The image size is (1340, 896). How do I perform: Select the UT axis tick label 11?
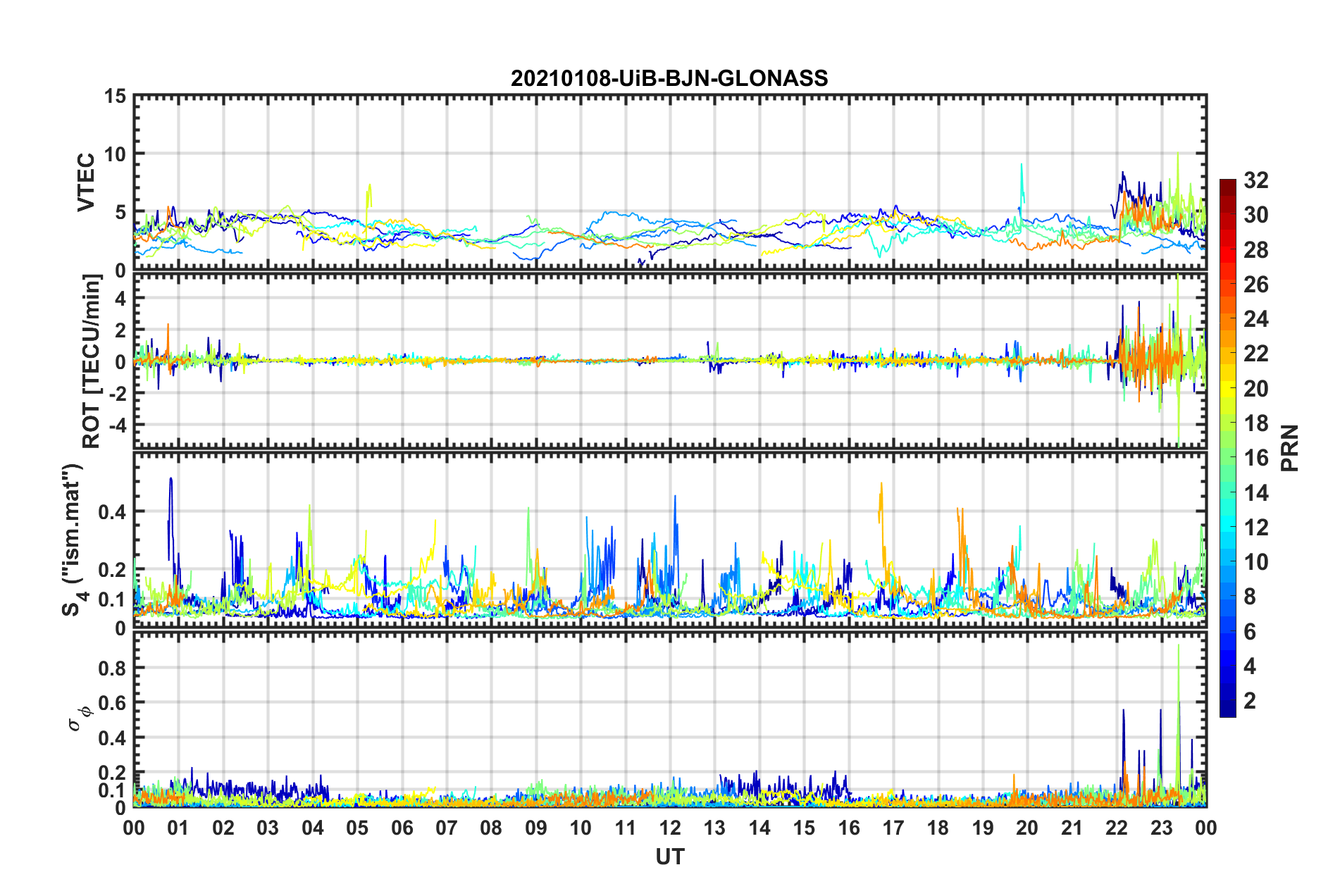[x=626, y=828]
